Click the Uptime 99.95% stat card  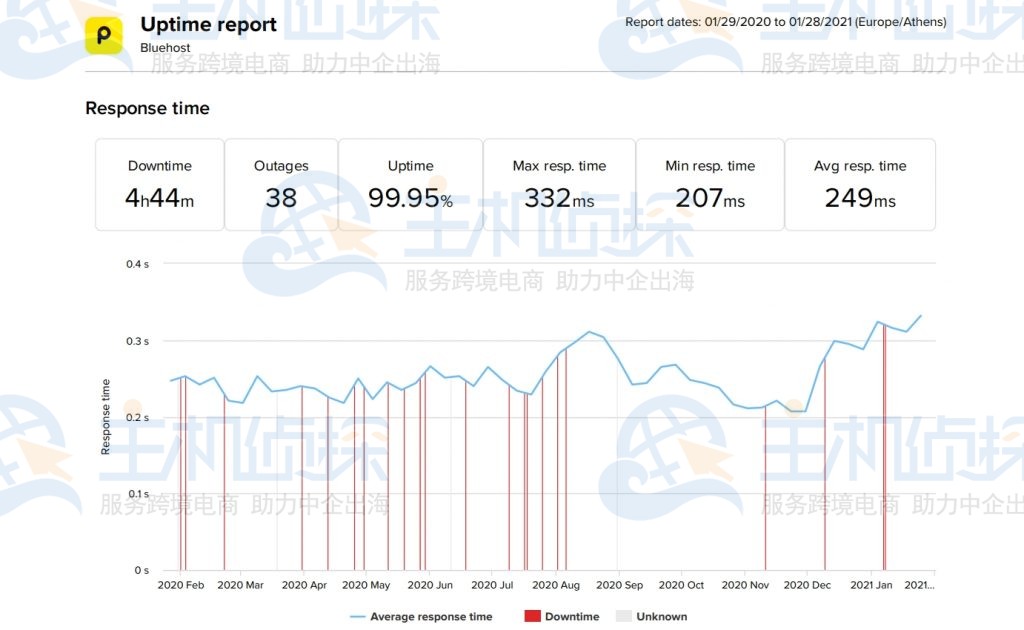410,184
